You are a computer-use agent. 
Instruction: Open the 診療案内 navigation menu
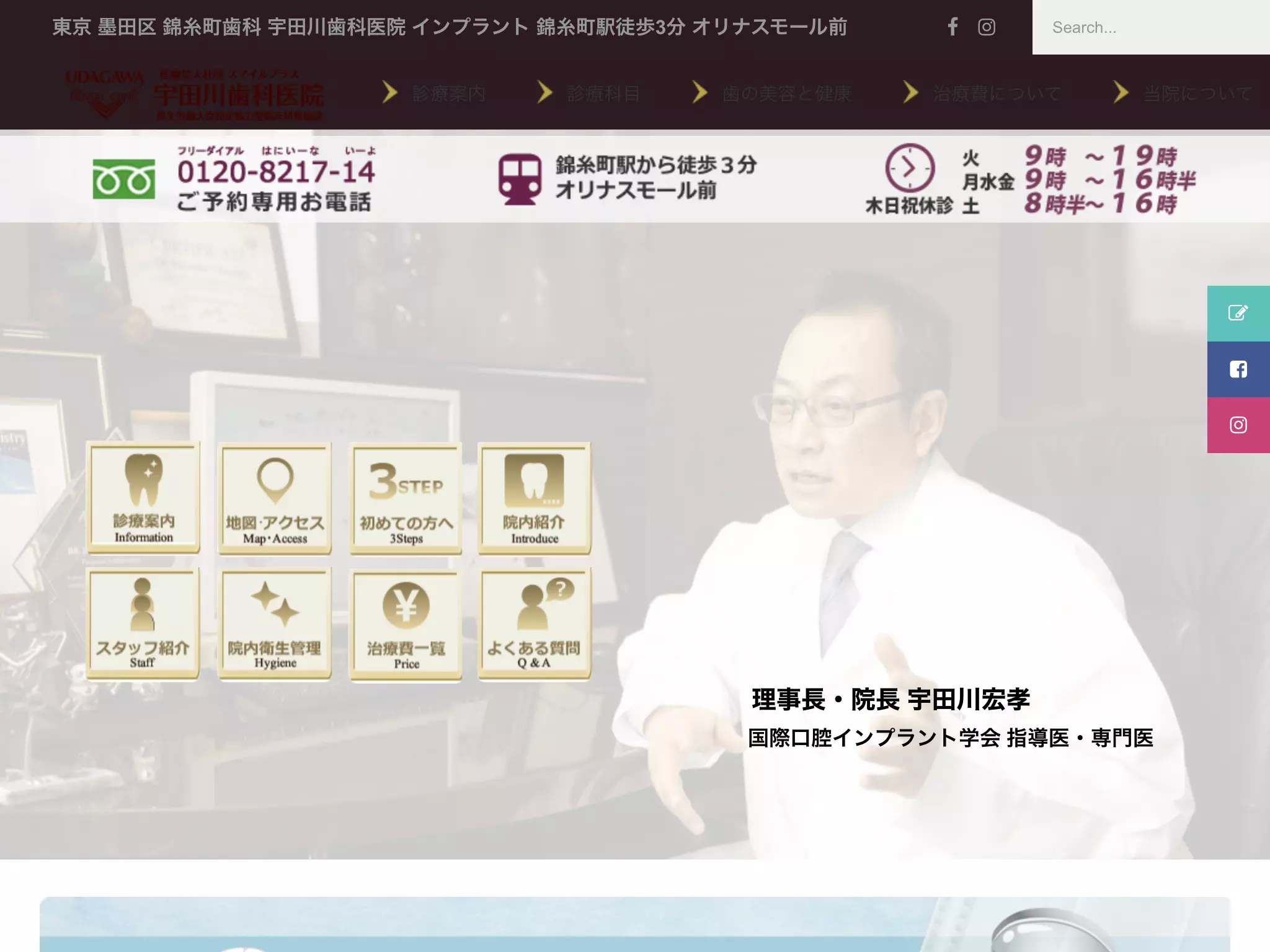(448, 94)
